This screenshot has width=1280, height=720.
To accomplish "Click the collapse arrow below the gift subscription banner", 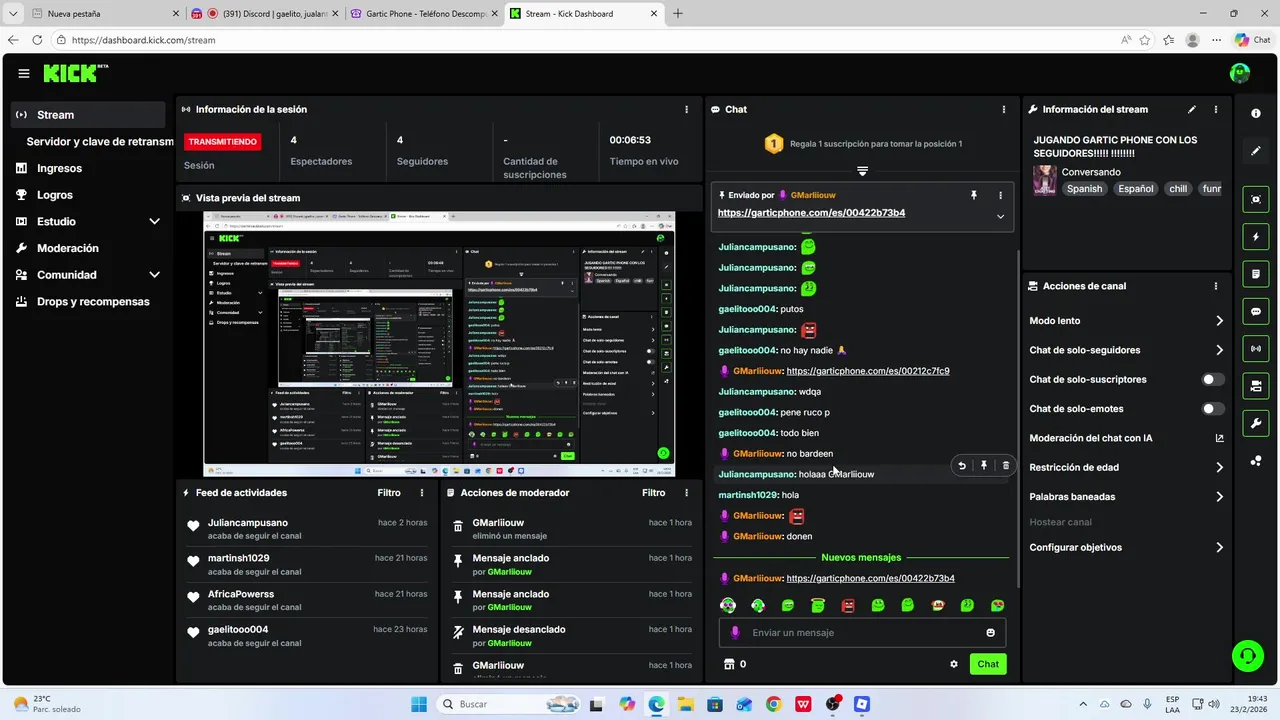I will click(862, 171).
